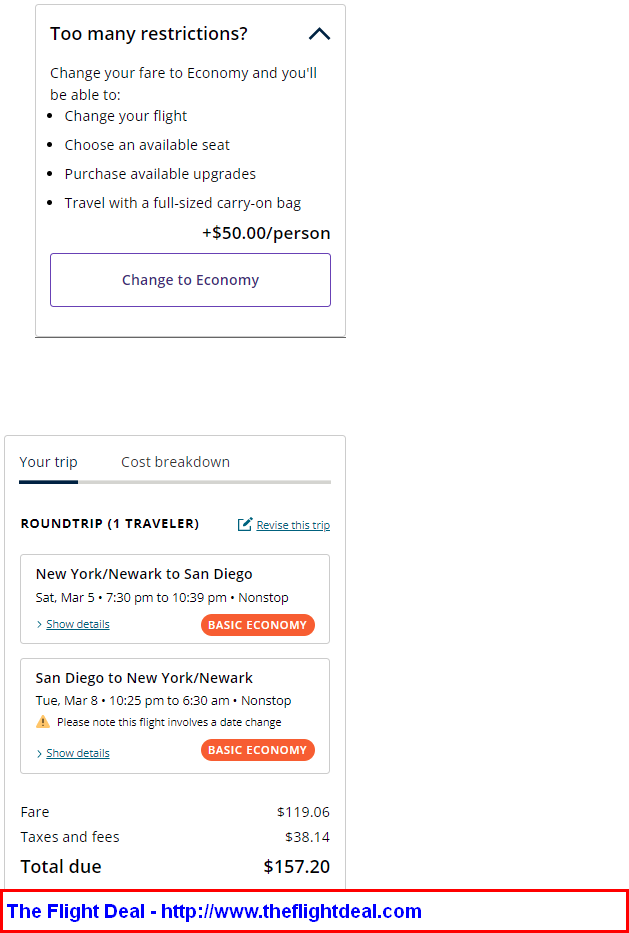Show details for San Diego to Newark flight
The width and height of the screenshot is (629, 933).
(x=78, y=753)
